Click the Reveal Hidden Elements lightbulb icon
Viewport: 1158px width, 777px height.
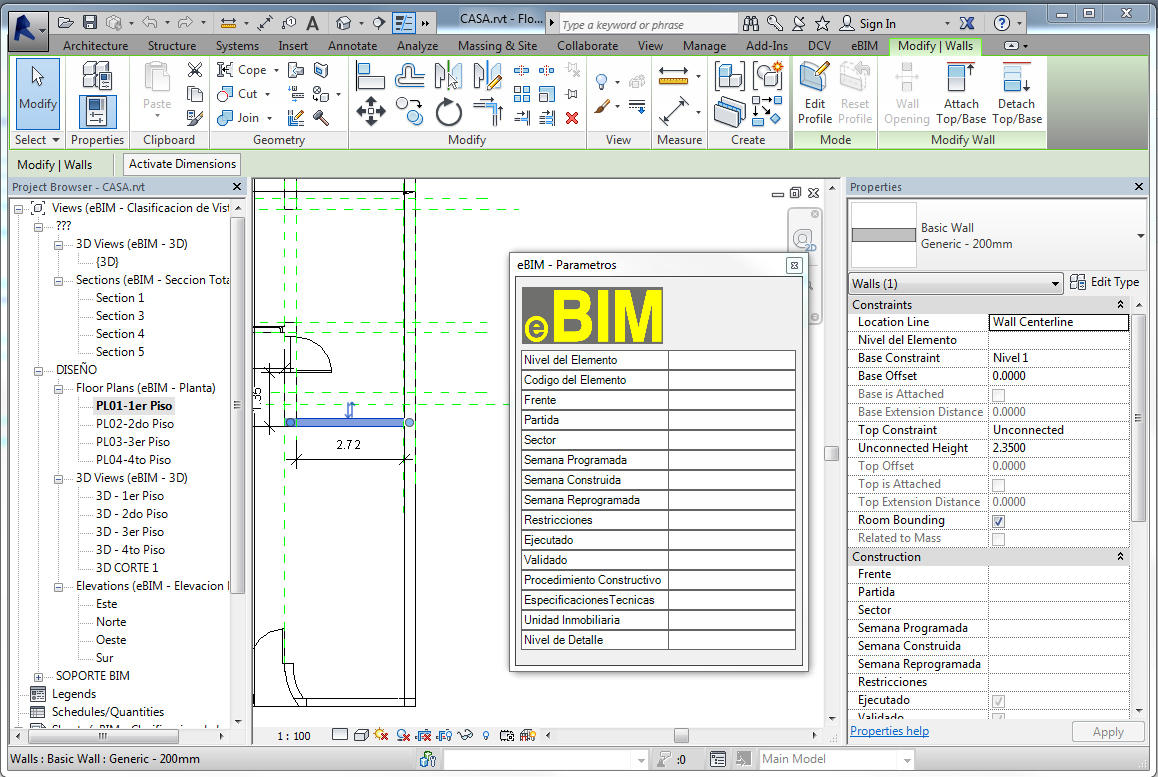[486, 735]
